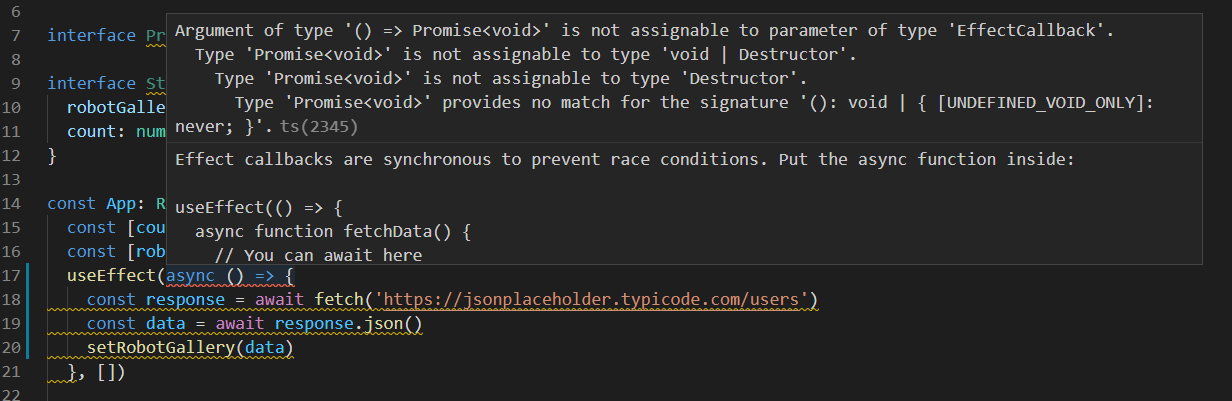Click line number 20 in the gutter
This screenshot has height=401, width=1232.
[x=14, y=348]
